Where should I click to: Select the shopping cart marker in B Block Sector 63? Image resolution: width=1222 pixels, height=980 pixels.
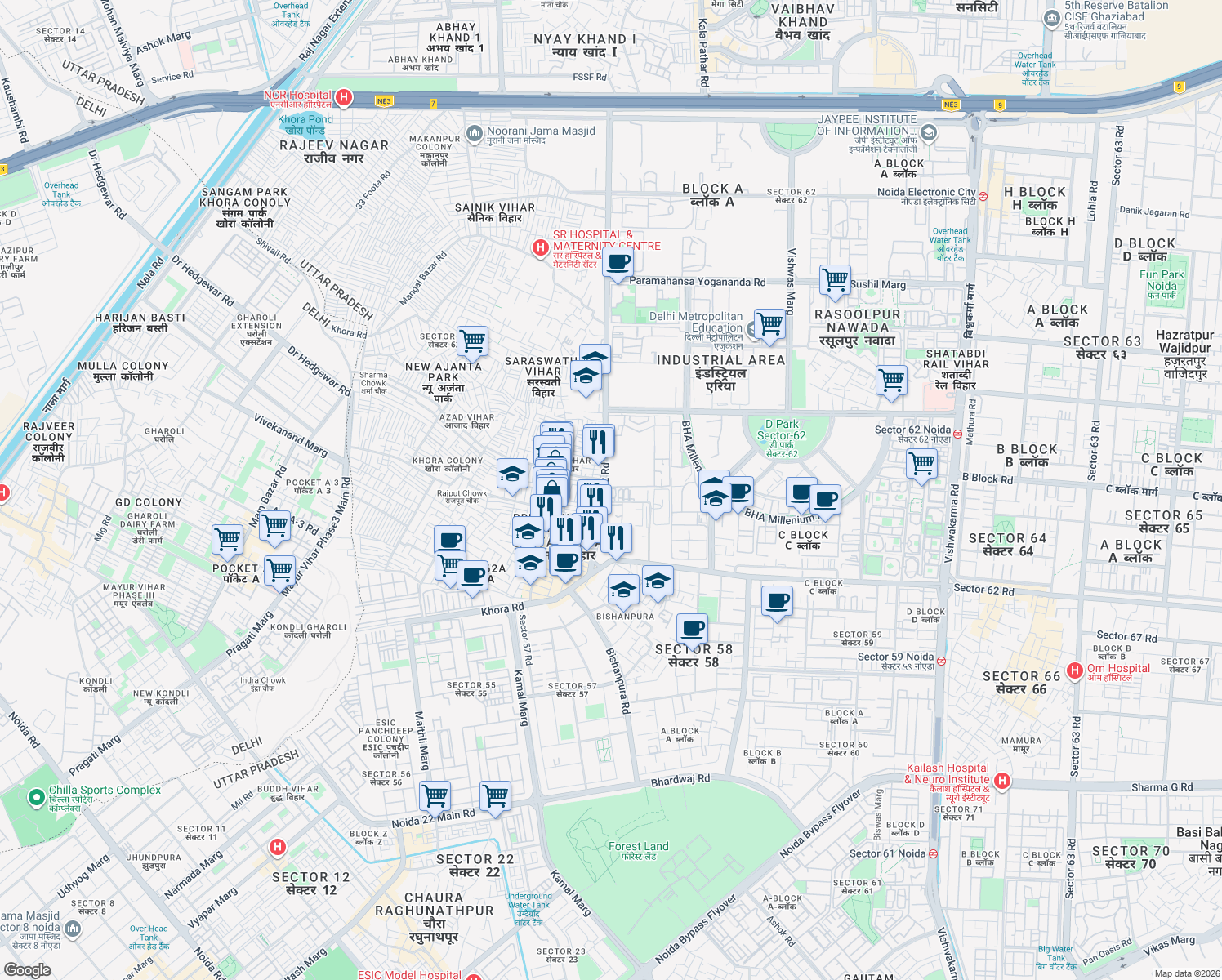(x=921, y=465)
